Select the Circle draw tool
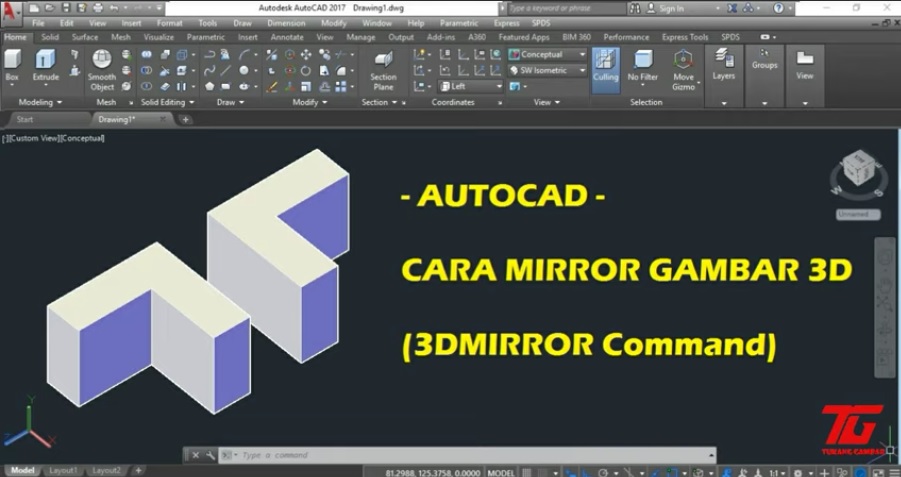 pos(244,71)
